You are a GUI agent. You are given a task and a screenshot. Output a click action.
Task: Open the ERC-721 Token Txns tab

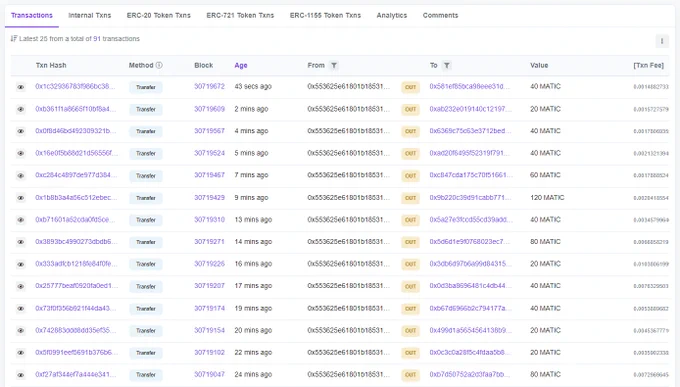[x=240, y=15]
